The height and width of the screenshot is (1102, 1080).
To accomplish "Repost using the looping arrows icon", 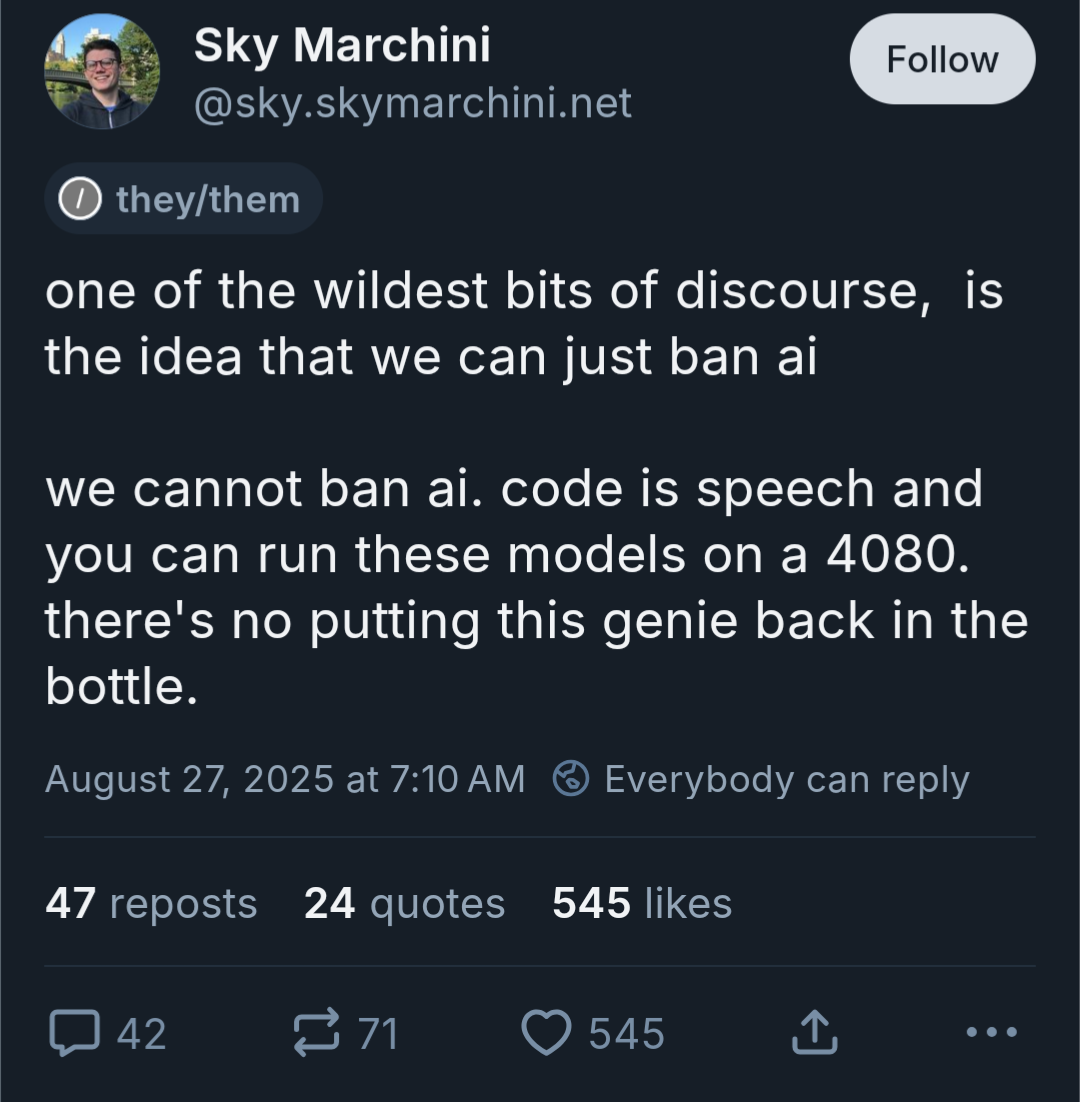I will coord(316,1032).
